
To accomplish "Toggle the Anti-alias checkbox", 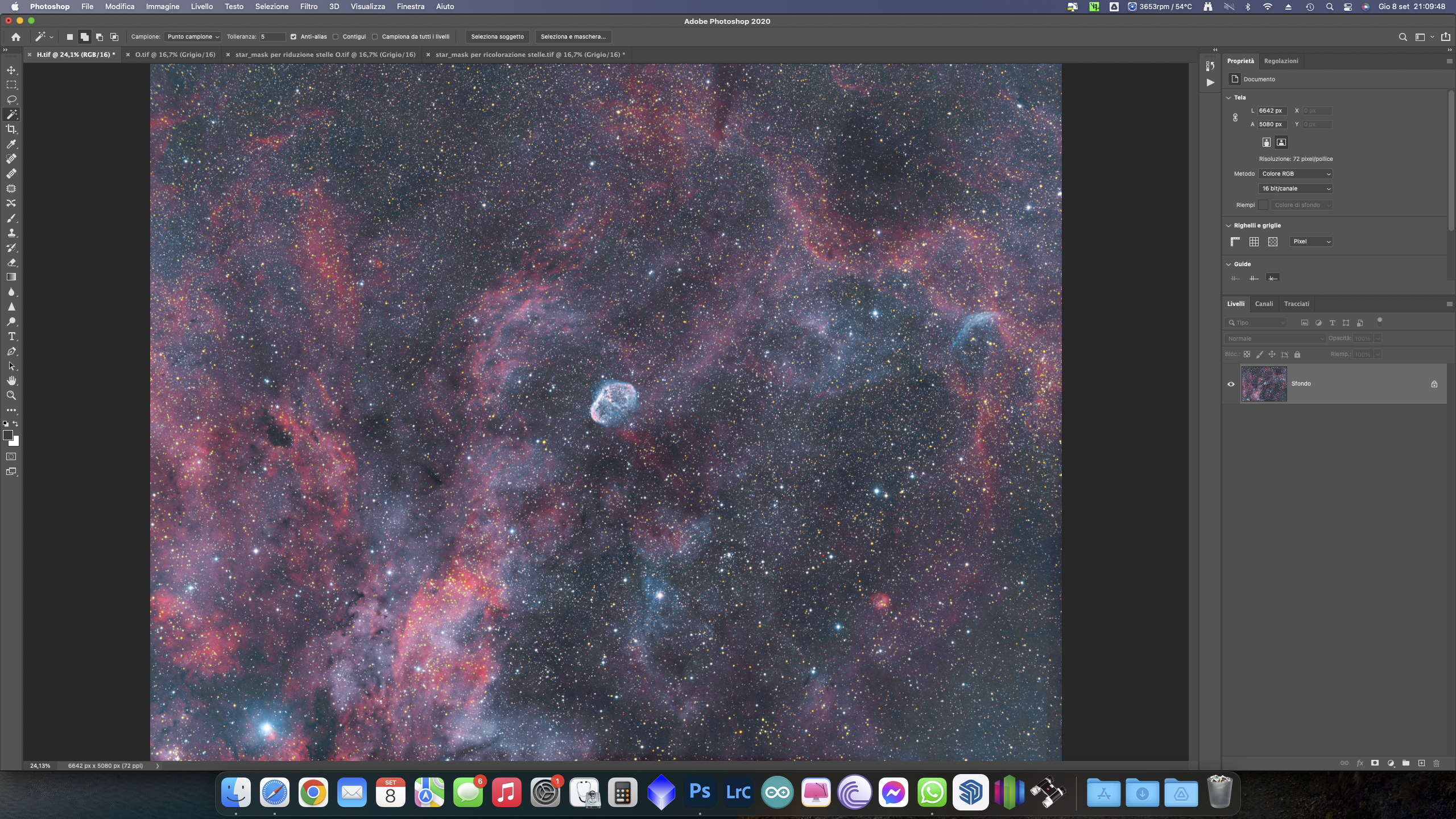I will tap(293, 37).
